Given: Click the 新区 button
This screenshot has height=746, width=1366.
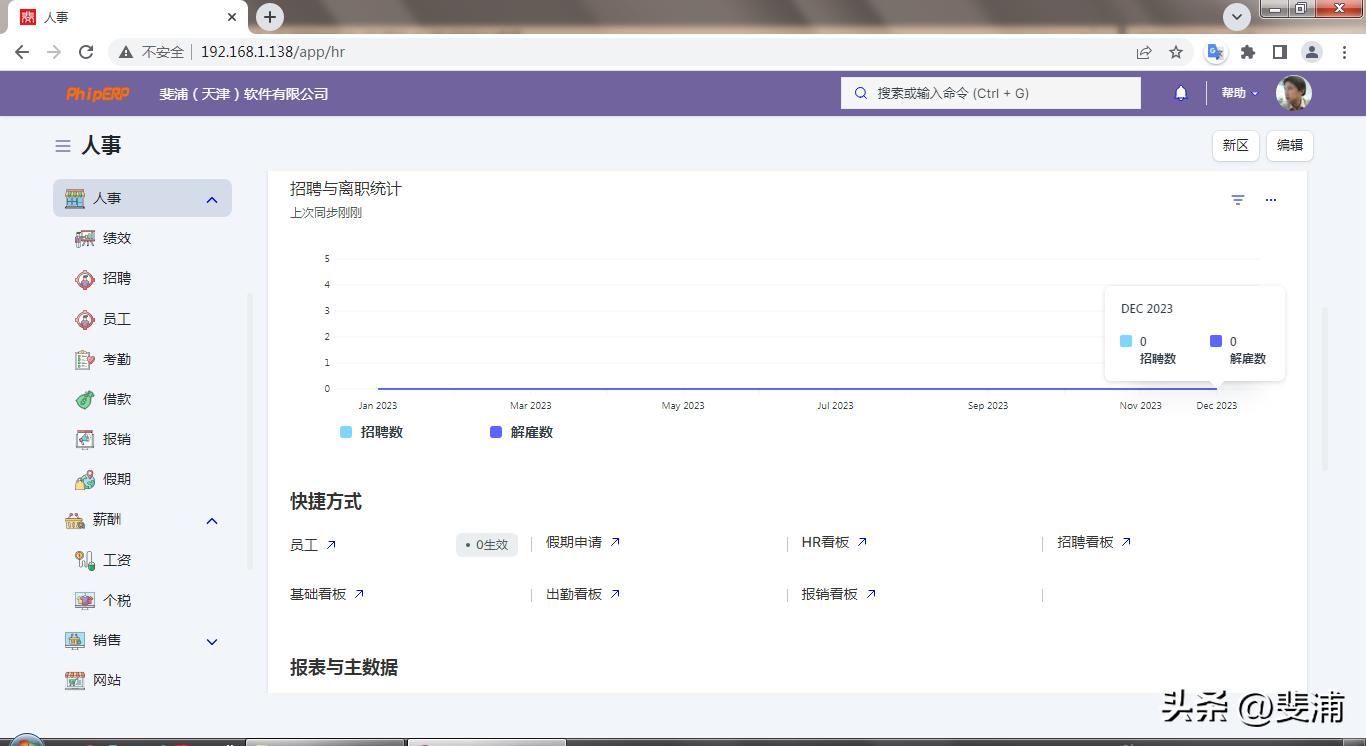Looking at the screenshot, I should point(1235,145).
